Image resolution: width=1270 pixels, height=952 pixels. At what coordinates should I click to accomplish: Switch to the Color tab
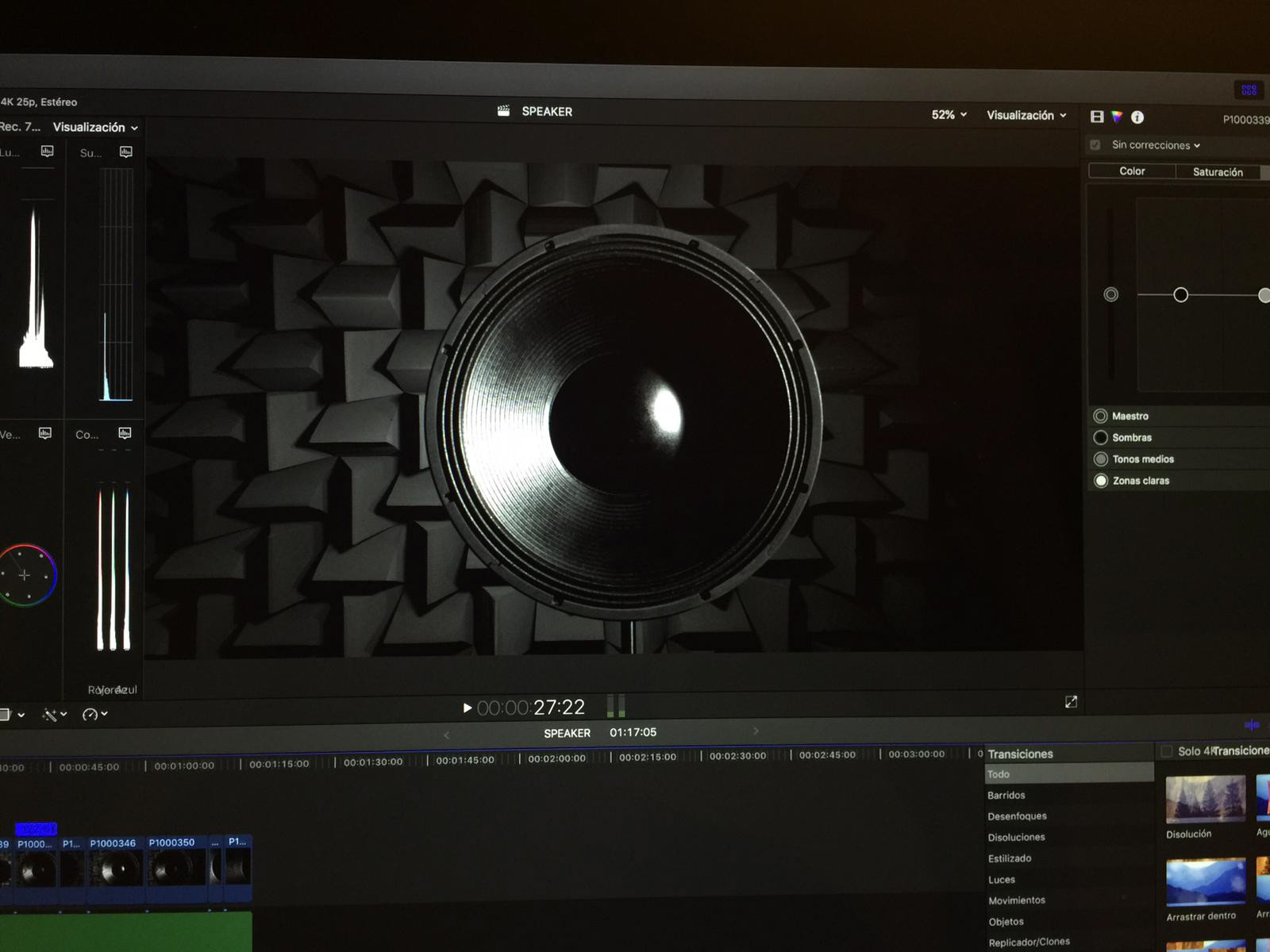coord(1132,171)
